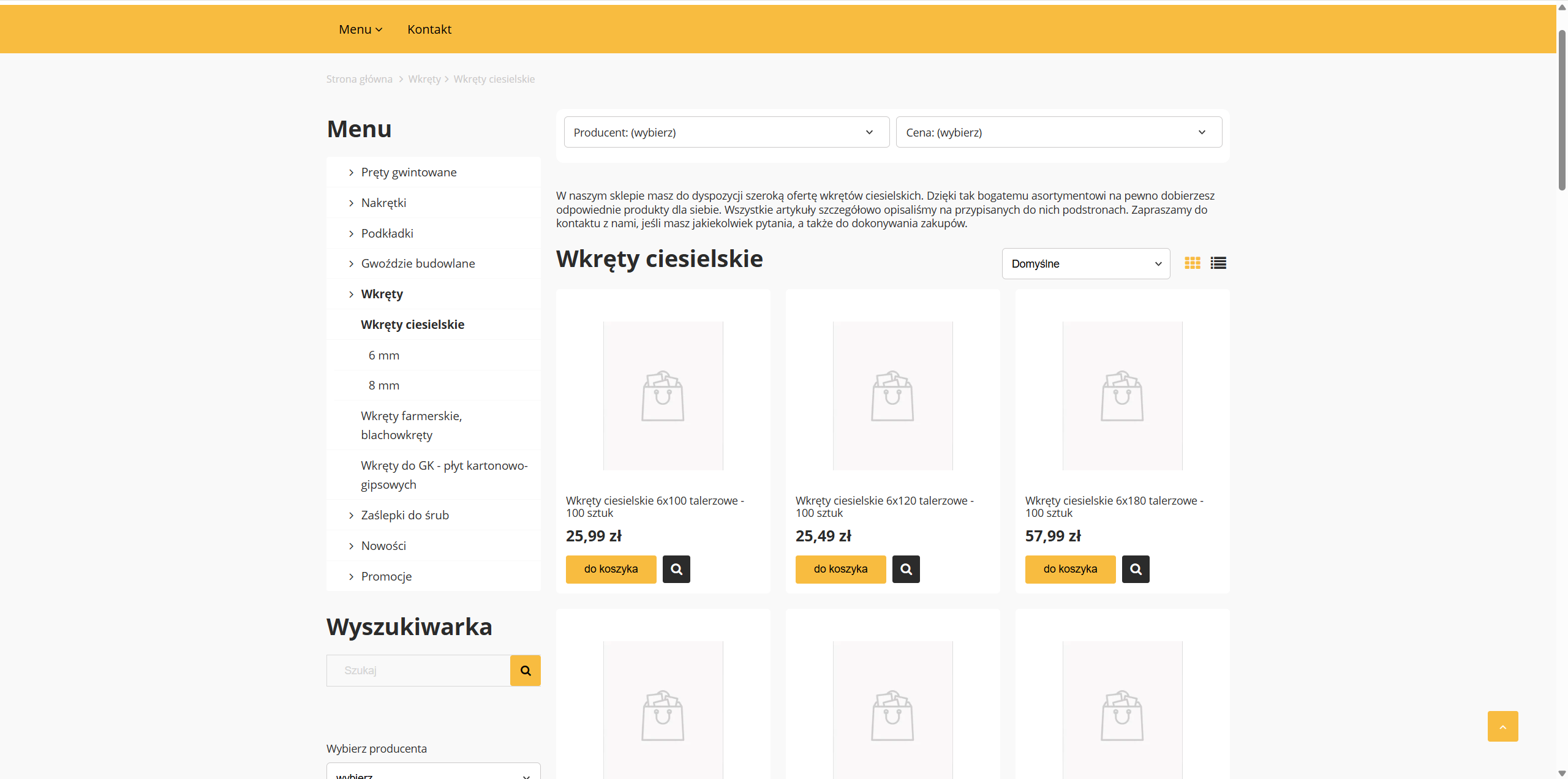Open the Kontakt page from top bar
Screen dimensions: 1568x779
tap(429, 29)
